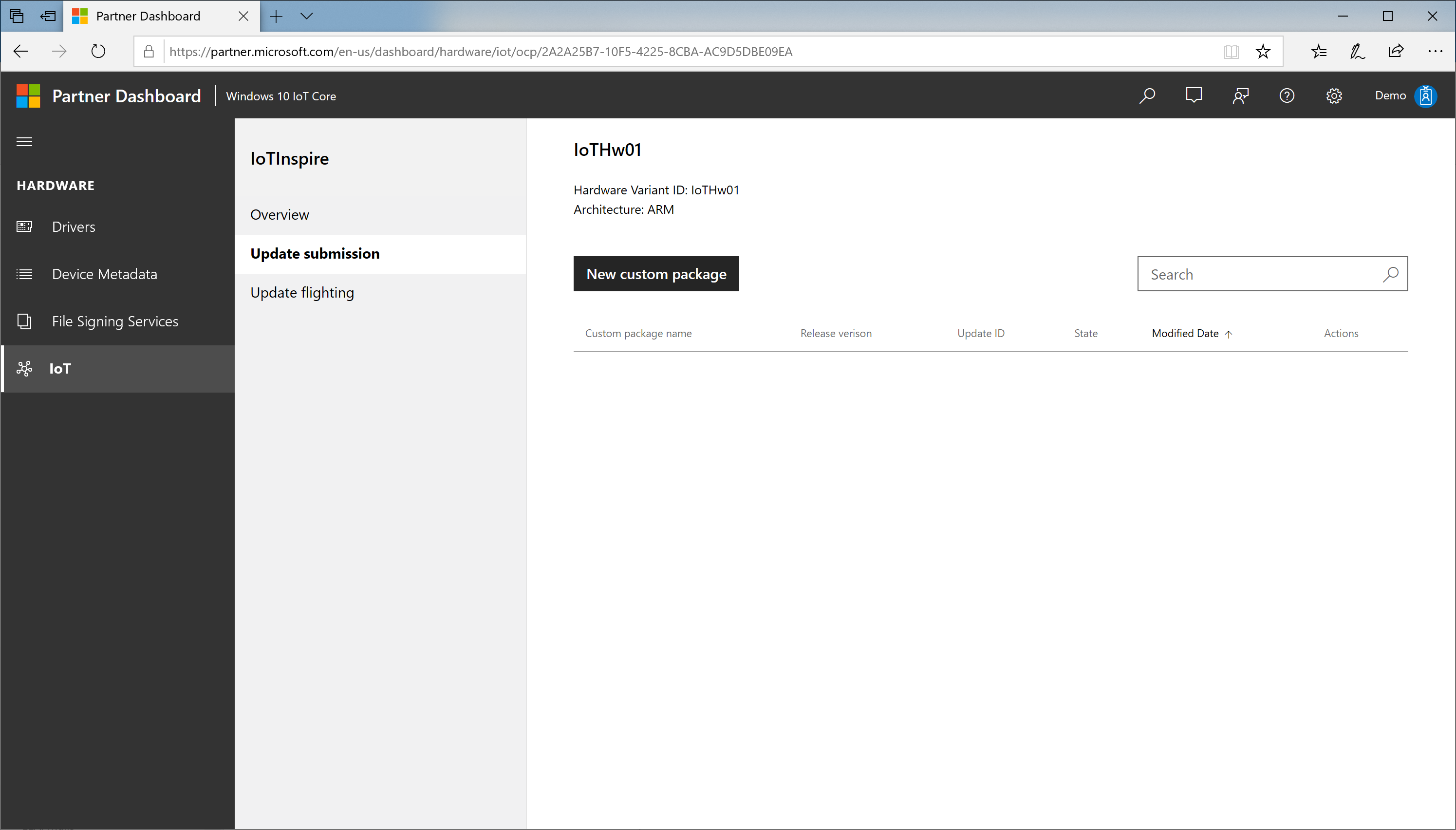Screen dimensions: 1456x830
Task: Click the Partner Dashboard home label
Action: pyautogui.click(x=126, y=96)
